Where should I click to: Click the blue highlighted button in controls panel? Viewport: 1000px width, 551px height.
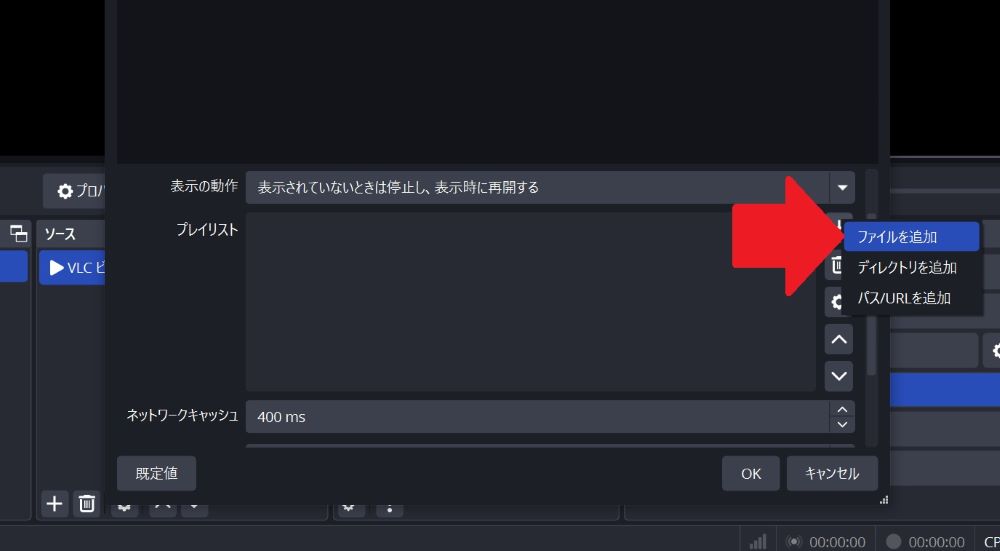coord(944,390)
